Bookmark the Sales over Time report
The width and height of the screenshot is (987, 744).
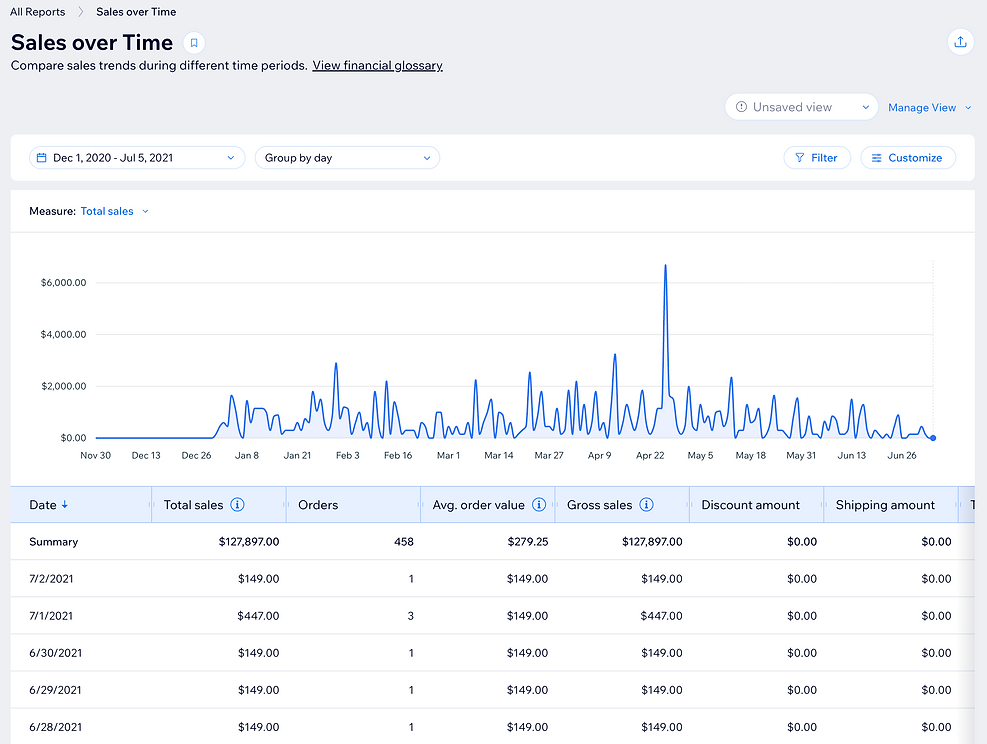(x=194, y=43)
